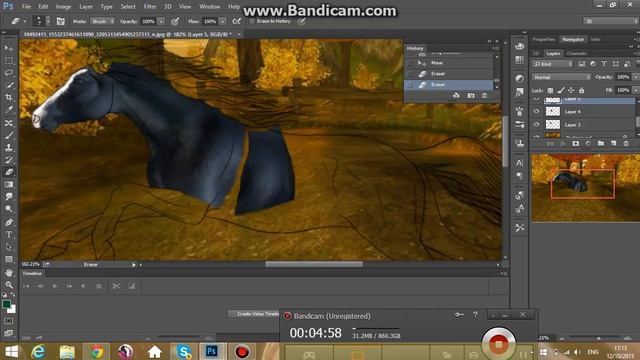Open the eraser Mode dropdown
The height and width of the screenshot is (360, 640).
(x=102, y=21)
